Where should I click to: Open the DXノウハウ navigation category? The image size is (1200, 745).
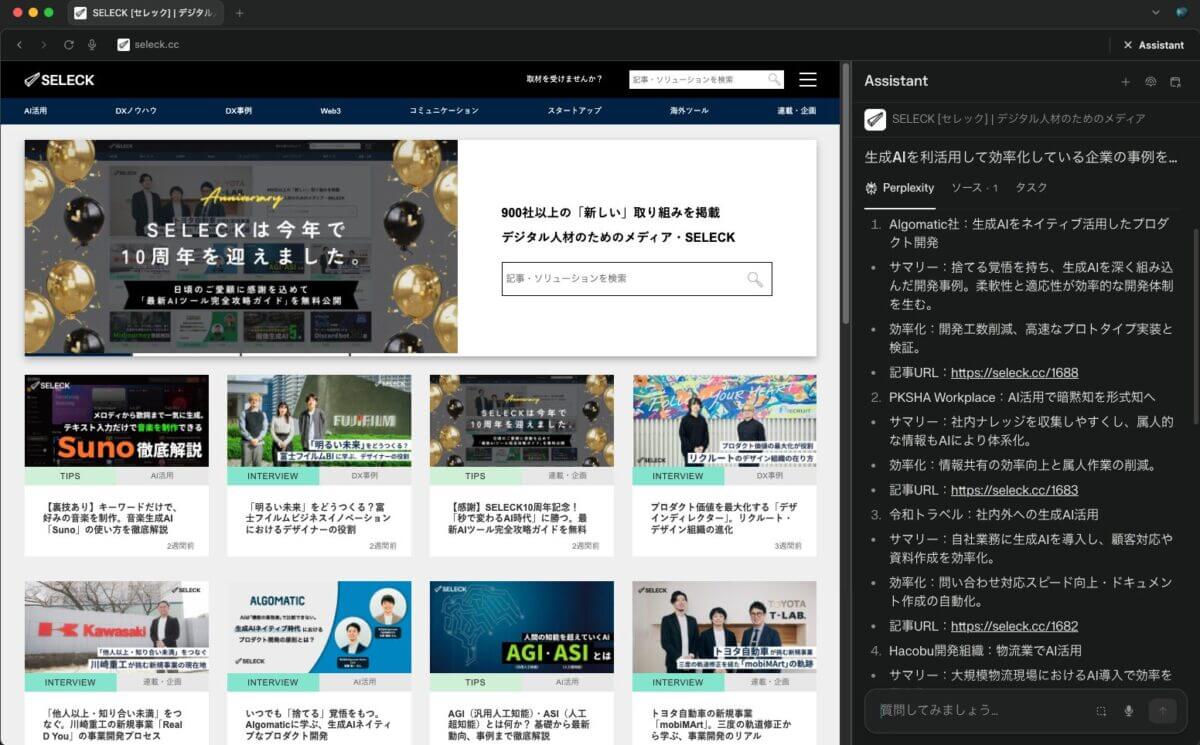click(136, 111)
